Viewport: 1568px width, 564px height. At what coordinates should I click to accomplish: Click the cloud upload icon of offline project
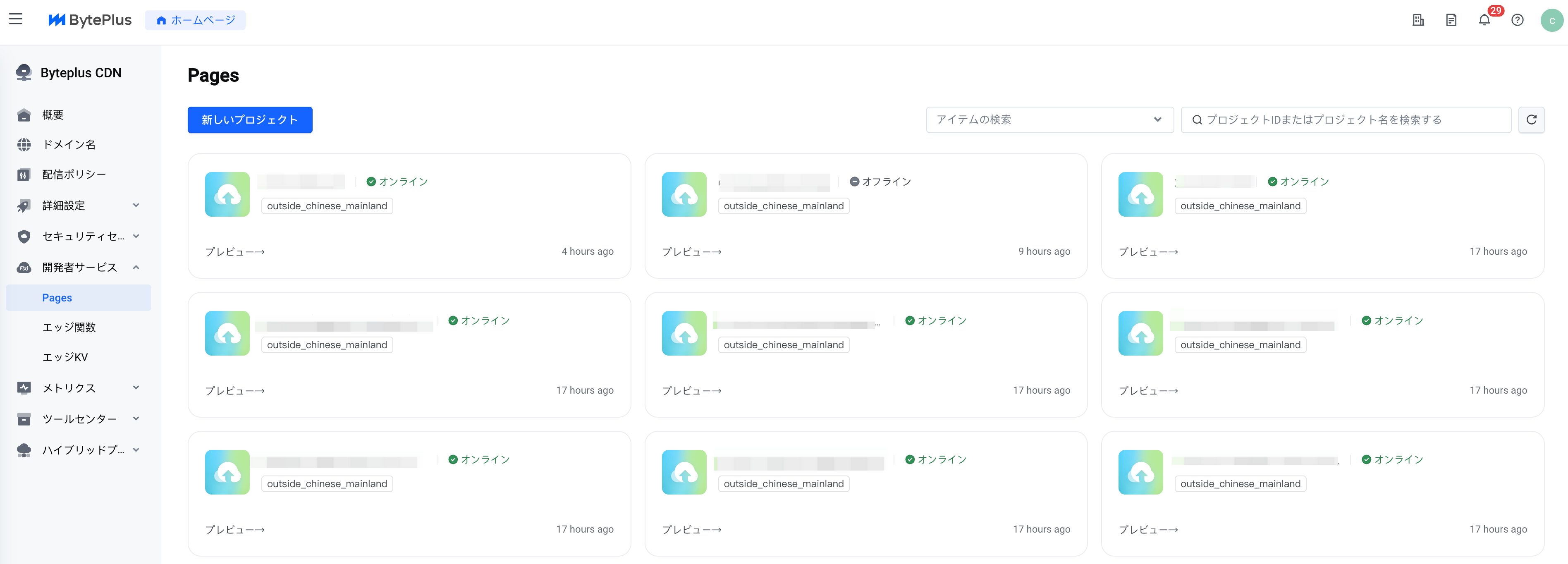(684, 194)
